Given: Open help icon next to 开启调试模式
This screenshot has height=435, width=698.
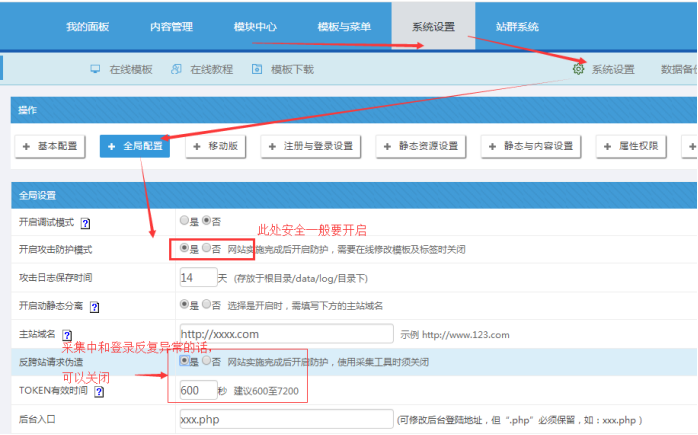Looking at the screenshot, I should (85, 222).
